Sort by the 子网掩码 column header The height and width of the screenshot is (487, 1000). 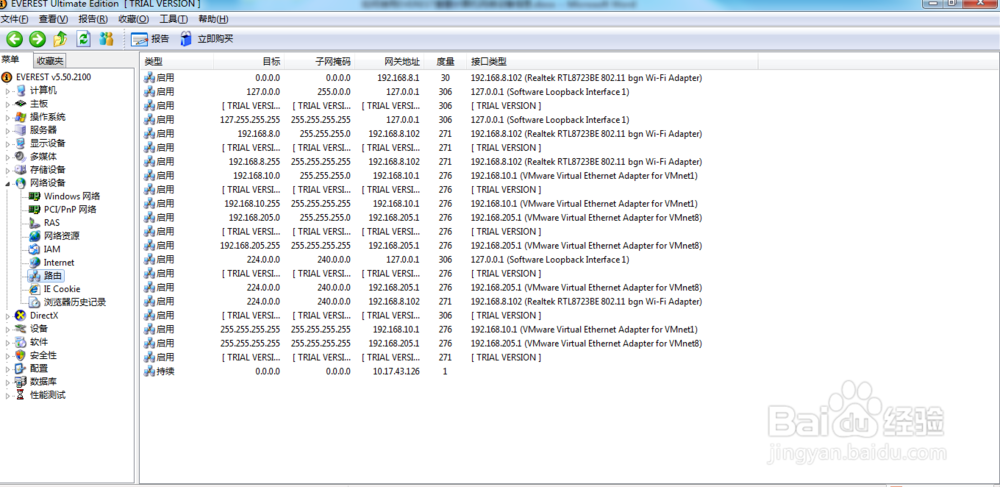319,62
